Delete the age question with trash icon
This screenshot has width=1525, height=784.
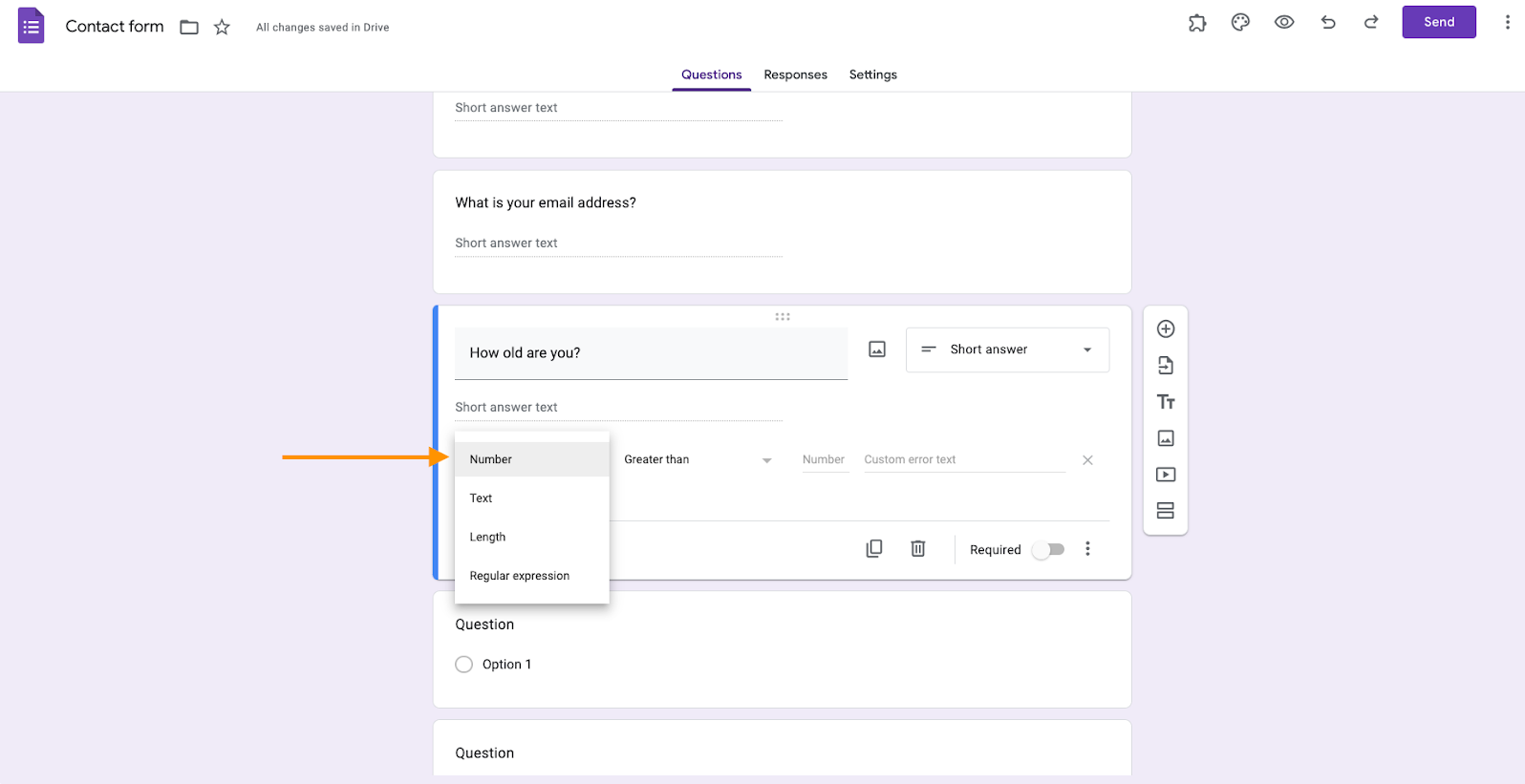918,549
